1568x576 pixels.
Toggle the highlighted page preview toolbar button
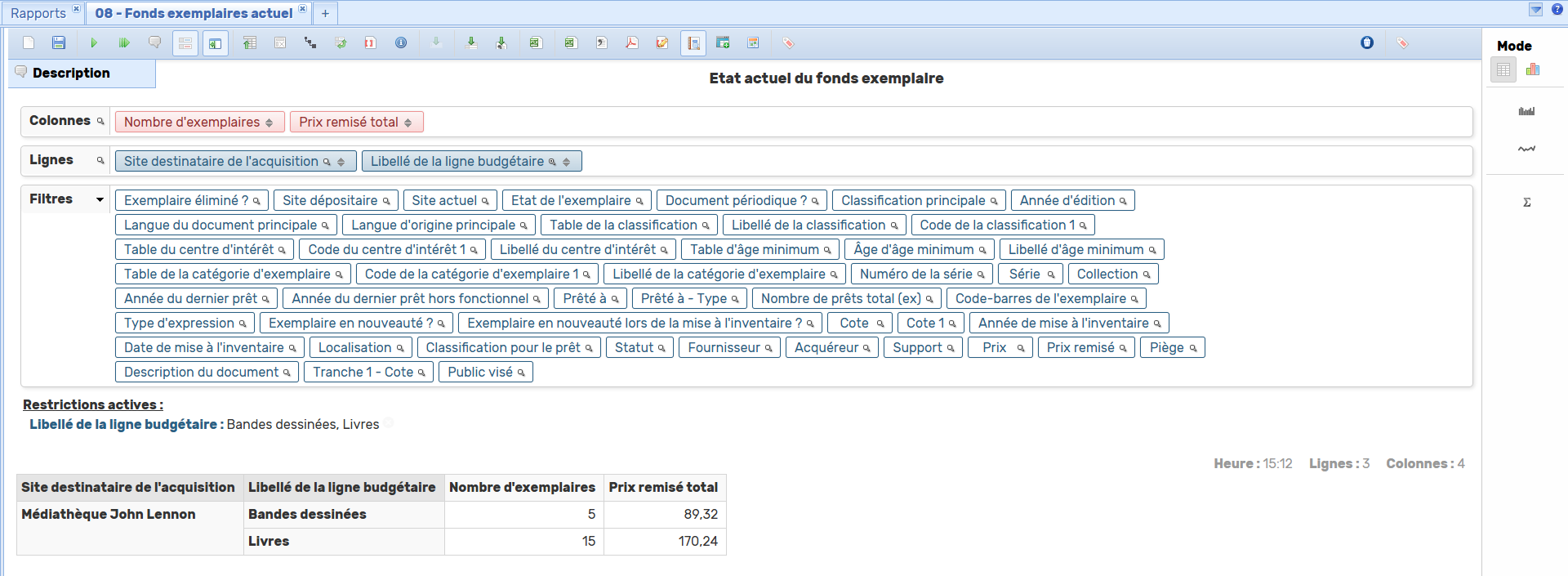click(693, 42)
